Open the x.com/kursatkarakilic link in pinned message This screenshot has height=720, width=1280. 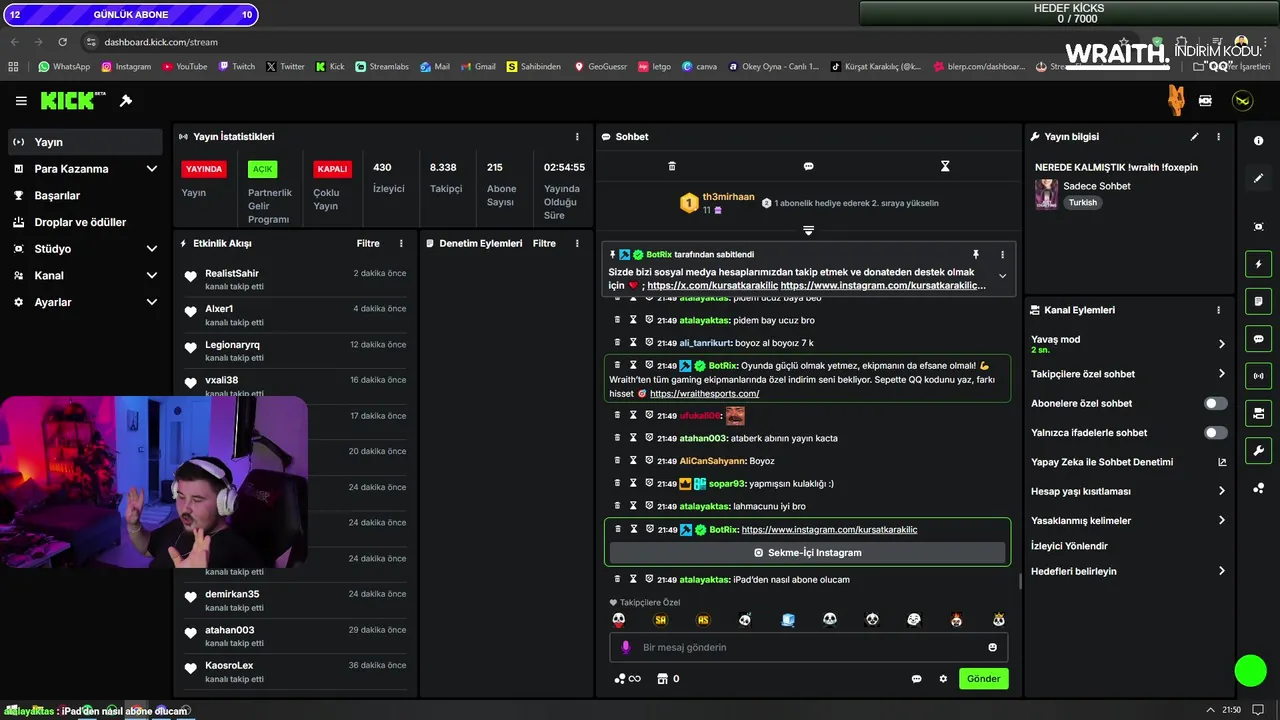point(712,285)
